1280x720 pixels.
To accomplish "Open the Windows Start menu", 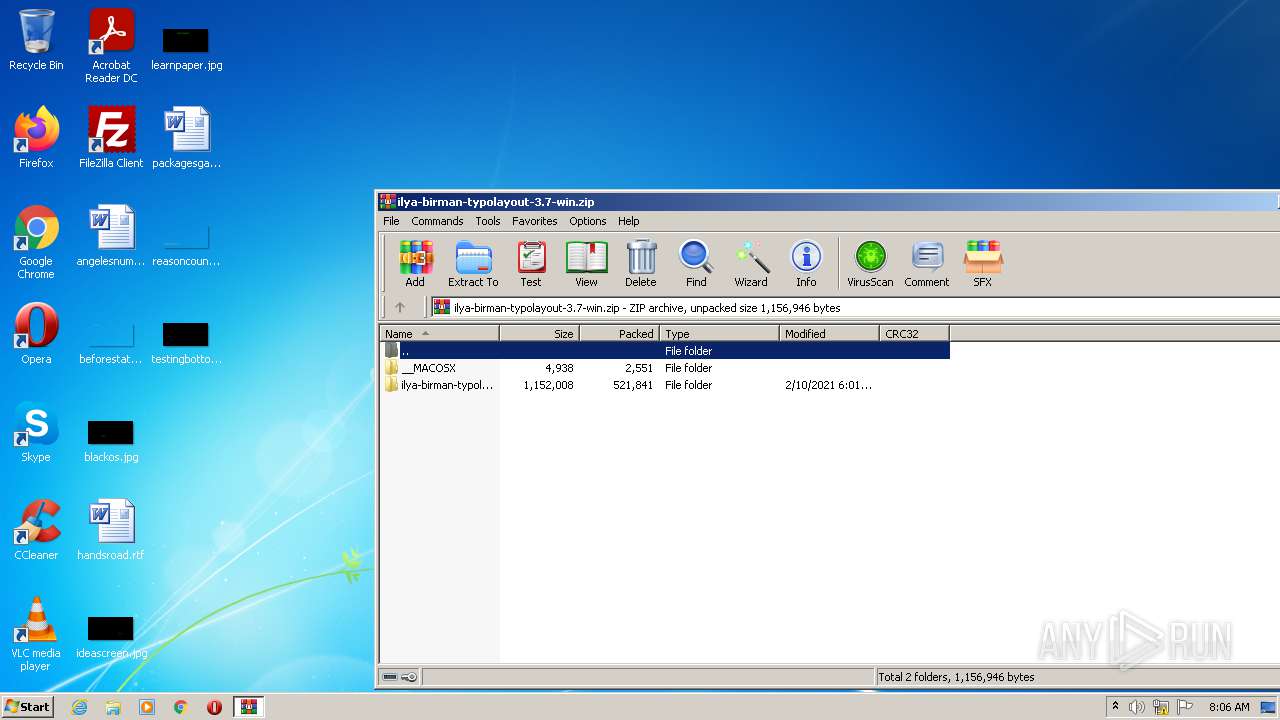I will click(x=27, y=707).
